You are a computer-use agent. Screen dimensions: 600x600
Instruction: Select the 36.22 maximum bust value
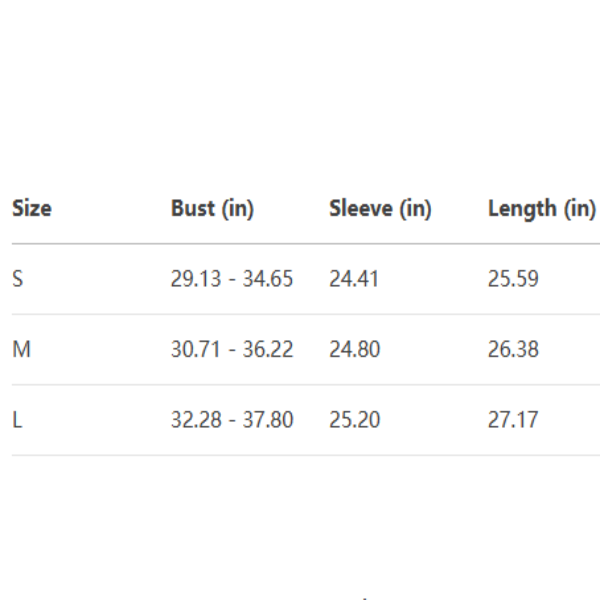[268, 349]
